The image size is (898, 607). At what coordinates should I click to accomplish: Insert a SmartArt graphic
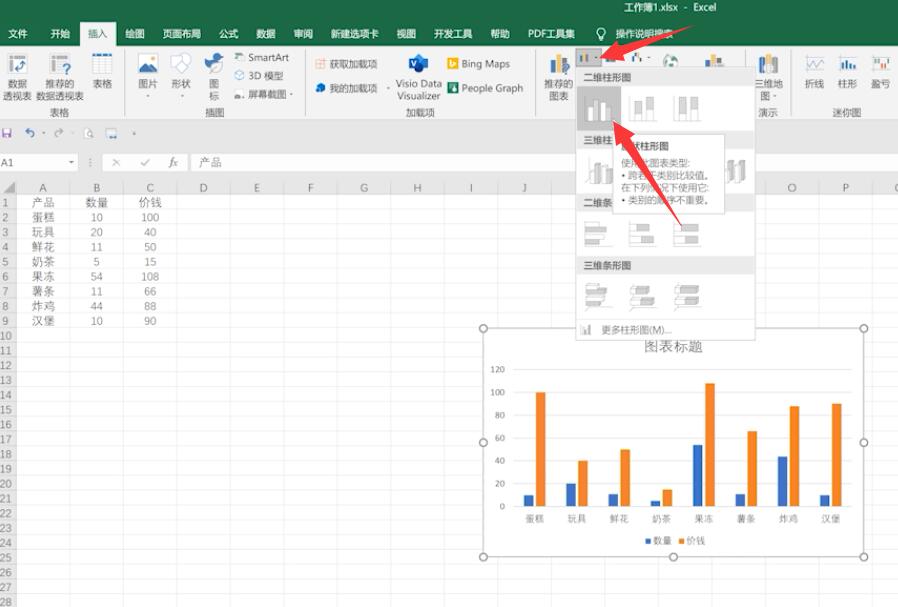coord(262,57)
